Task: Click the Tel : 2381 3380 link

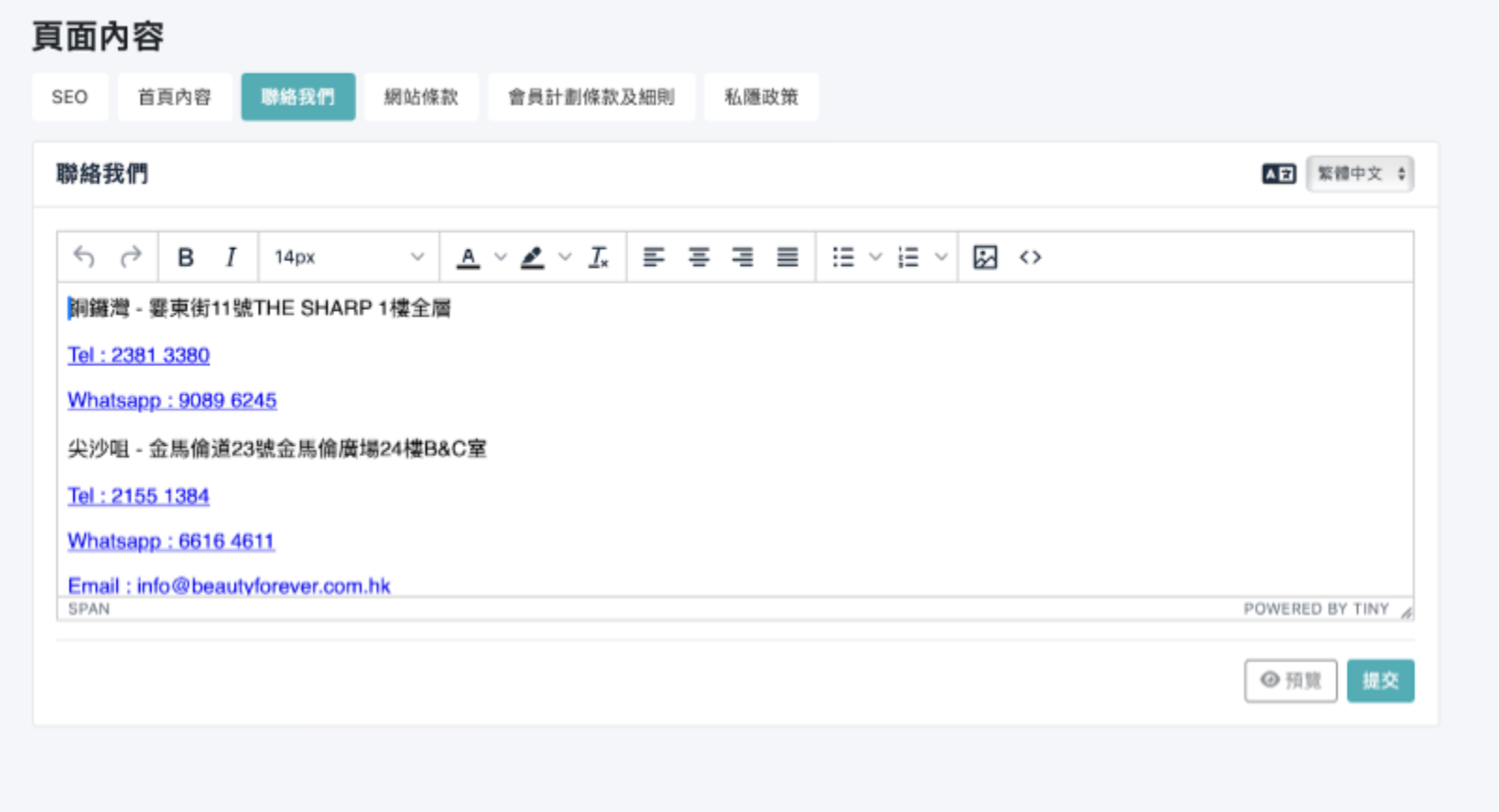Action: 139,355
